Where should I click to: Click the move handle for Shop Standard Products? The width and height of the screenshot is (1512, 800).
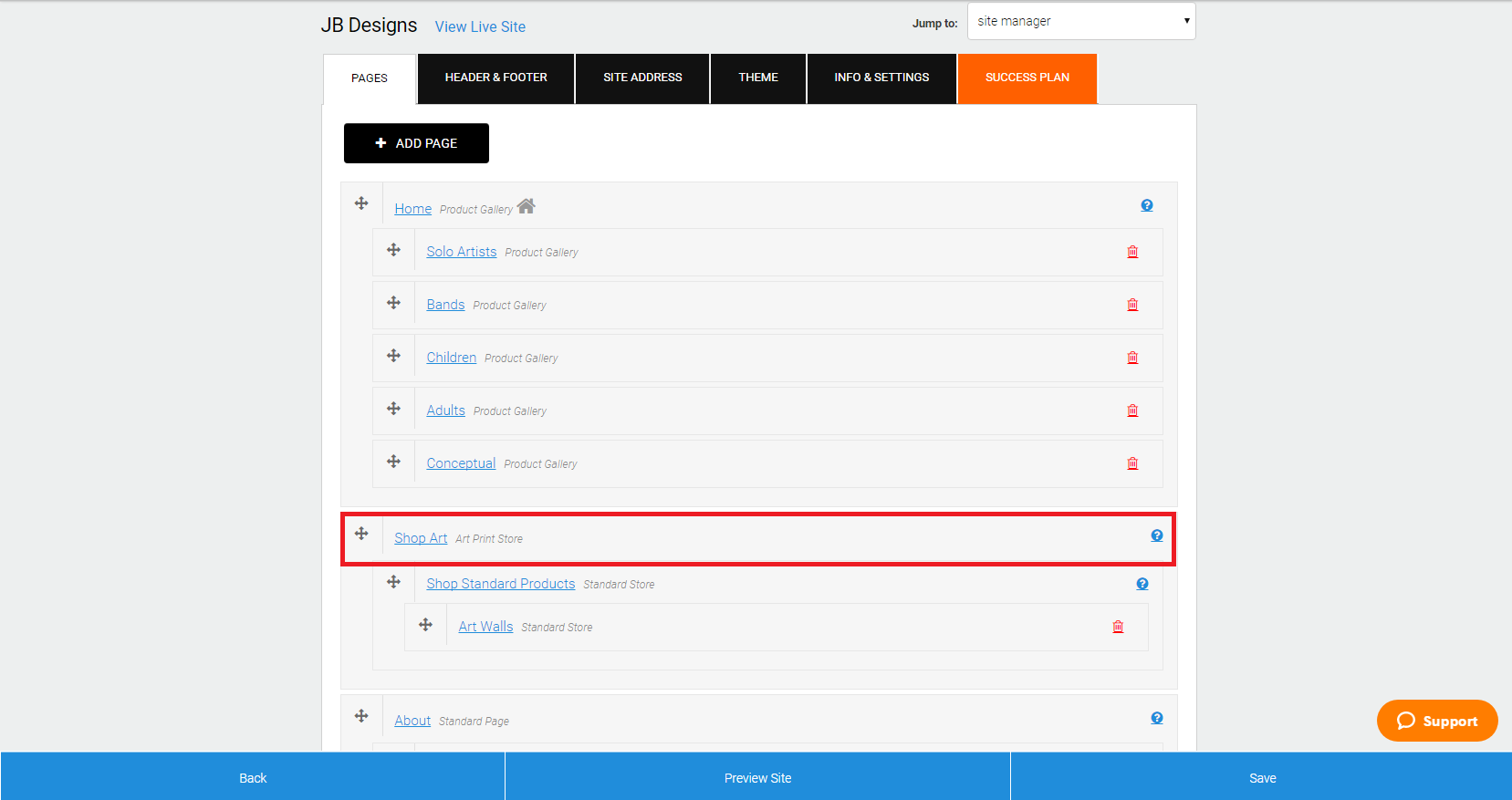393,582
